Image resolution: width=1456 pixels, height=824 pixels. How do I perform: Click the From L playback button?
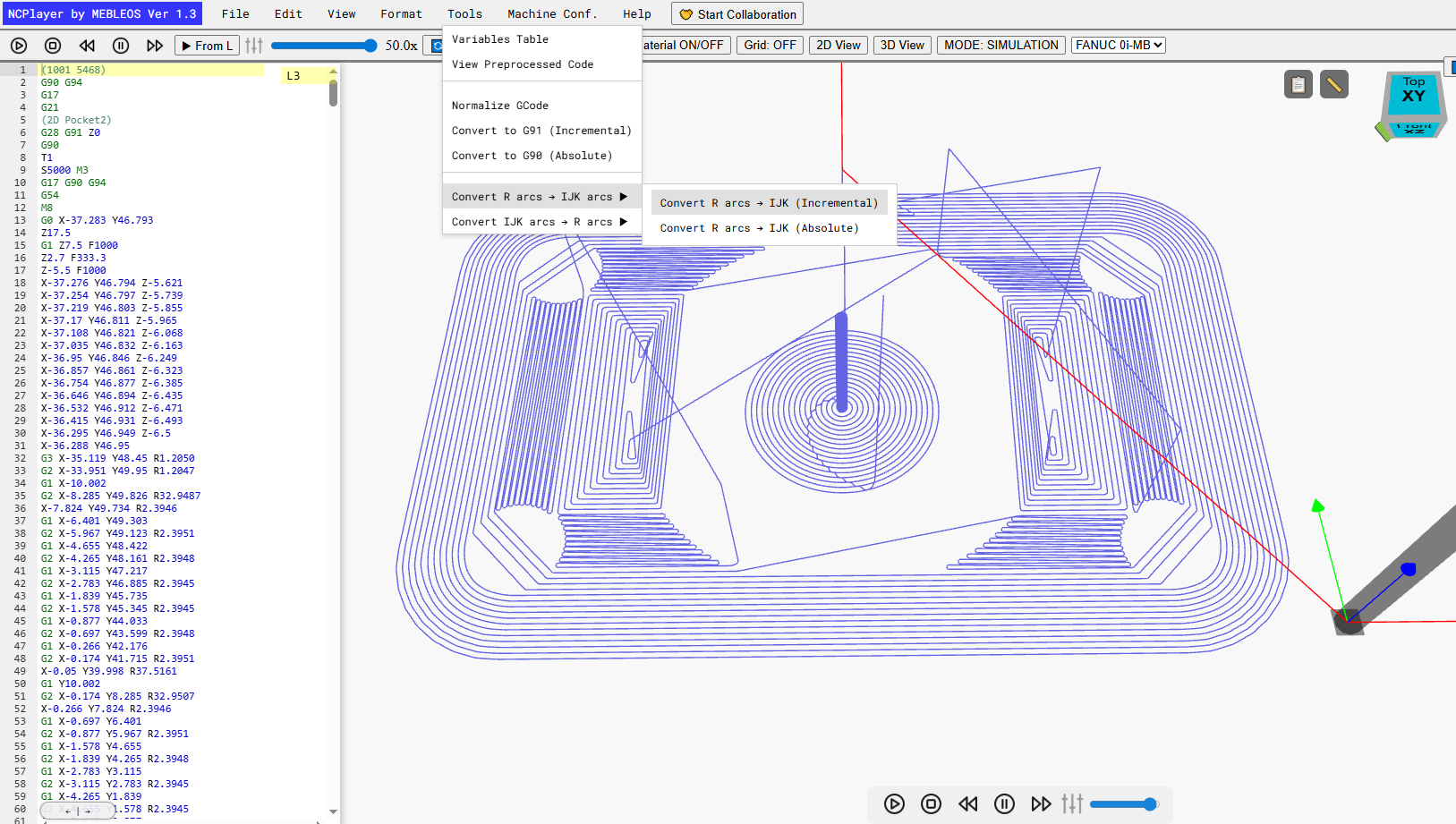(x=207, y=46)
